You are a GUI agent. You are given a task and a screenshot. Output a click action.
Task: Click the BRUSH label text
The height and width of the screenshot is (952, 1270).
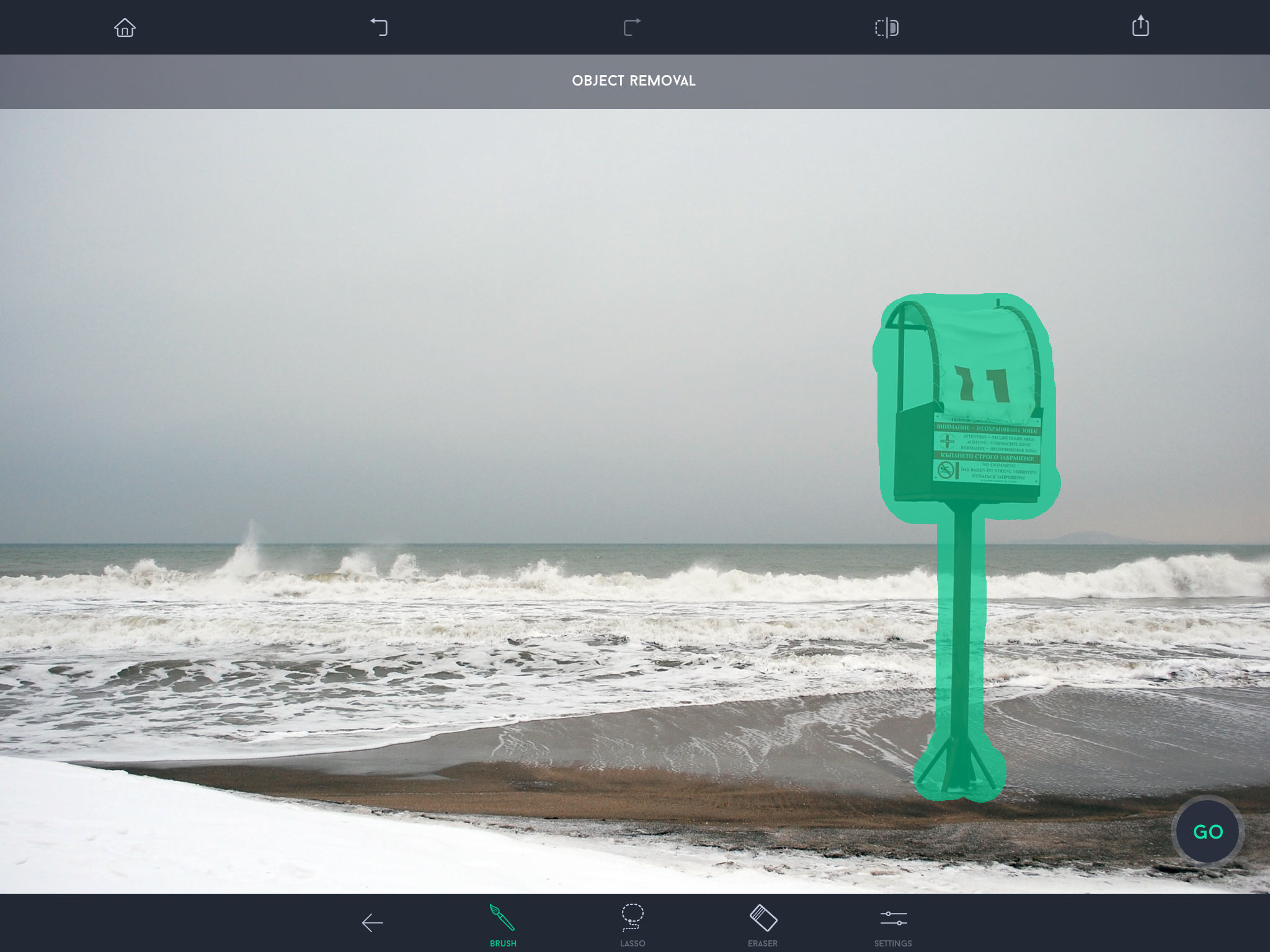(x=503, y=943)
